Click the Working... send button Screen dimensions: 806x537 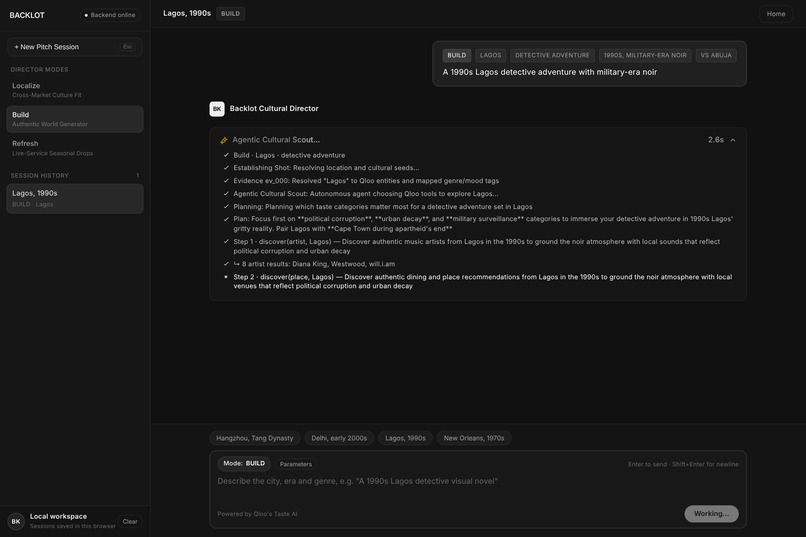pyautogui.click(x=711, y=513)
